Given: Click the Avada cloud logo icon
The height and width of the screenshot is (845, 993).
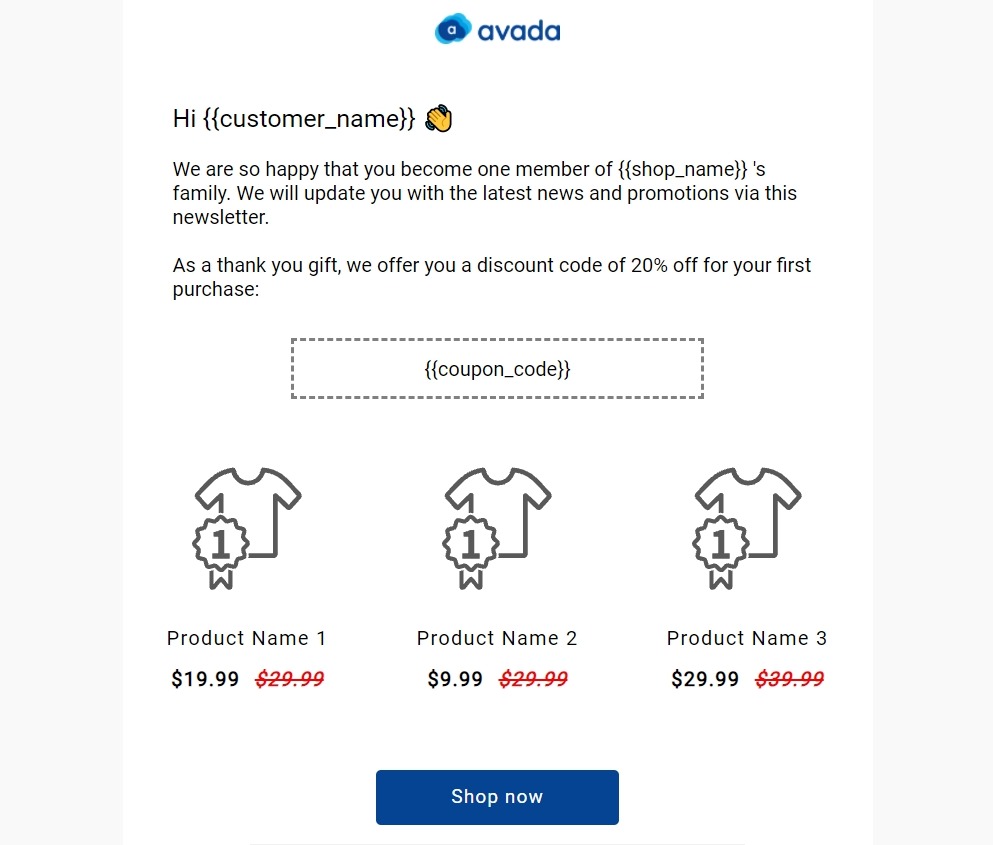Looking at the screenshot, I should pyautogui.click(x=453, y=29).
